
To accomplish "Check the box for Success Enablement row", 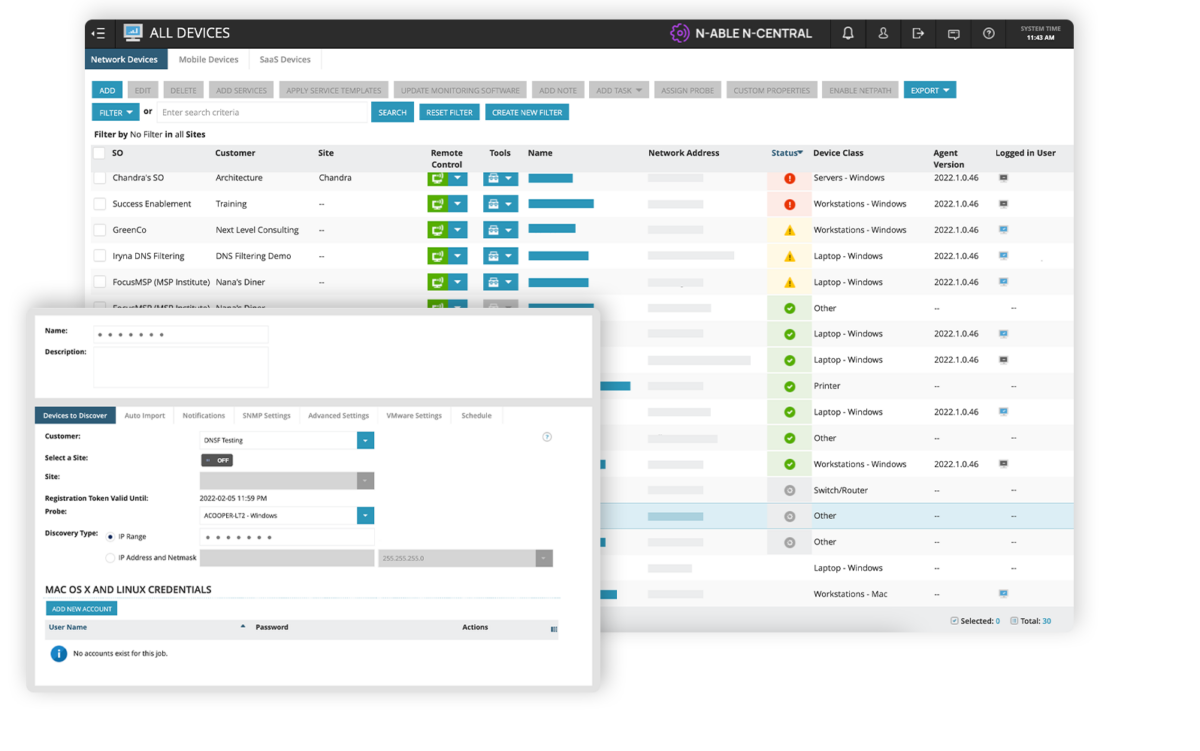I will pos(99,204).
